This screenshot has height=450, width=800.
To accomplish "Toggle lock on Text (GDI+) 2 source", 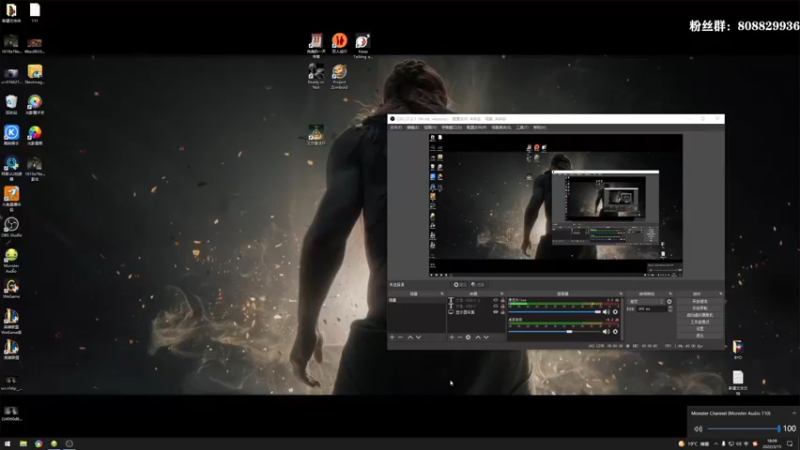I will [x=503, y=300].
